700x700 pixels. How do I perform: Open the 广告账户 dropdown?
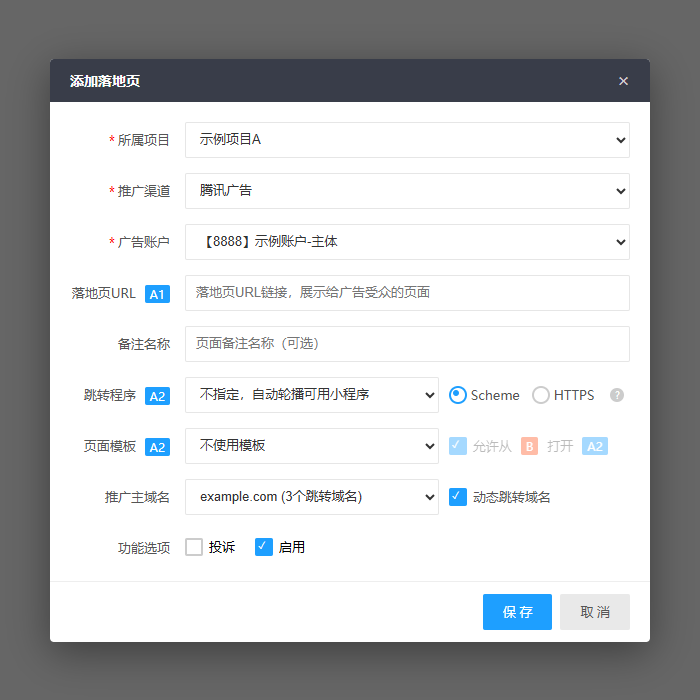407,242
